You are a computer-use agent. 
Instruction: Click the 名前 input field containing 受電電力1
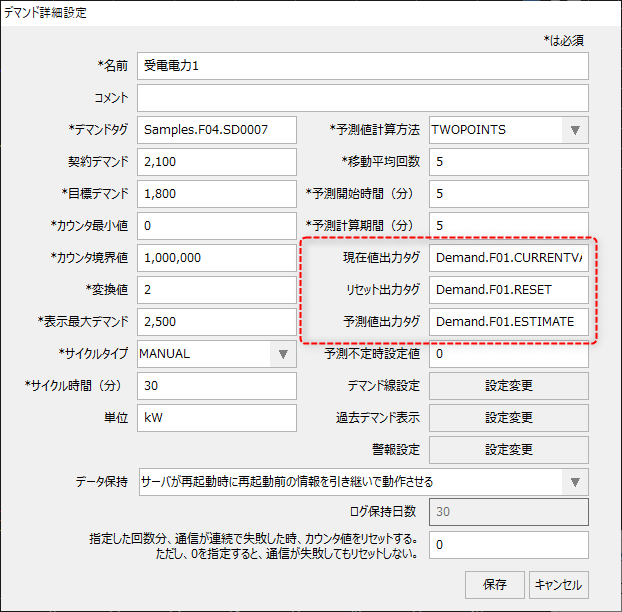coord(363,66)
